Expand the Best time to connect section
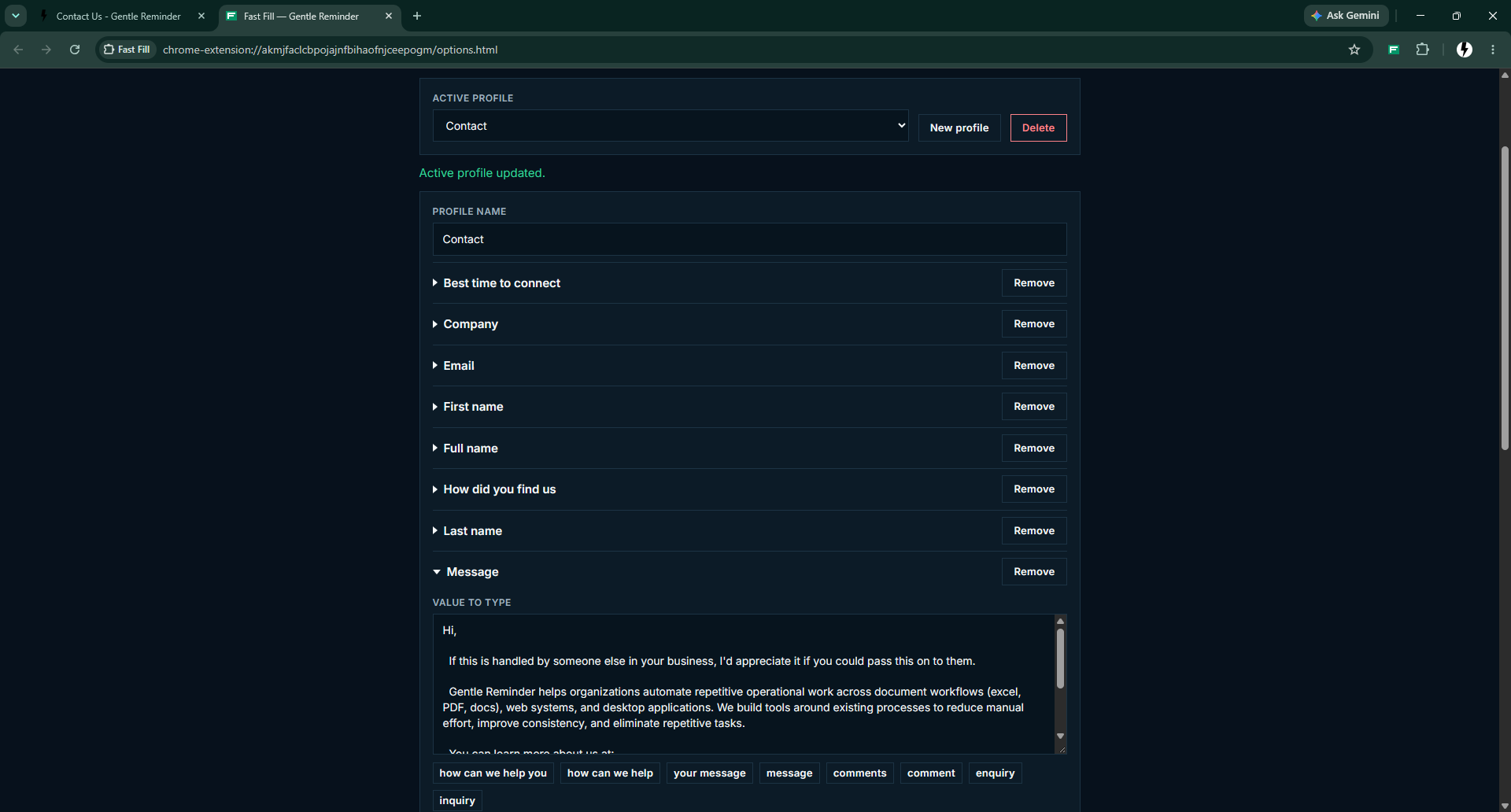The height and width of the screenshot is (812, 1511). (x=497, y=283)
